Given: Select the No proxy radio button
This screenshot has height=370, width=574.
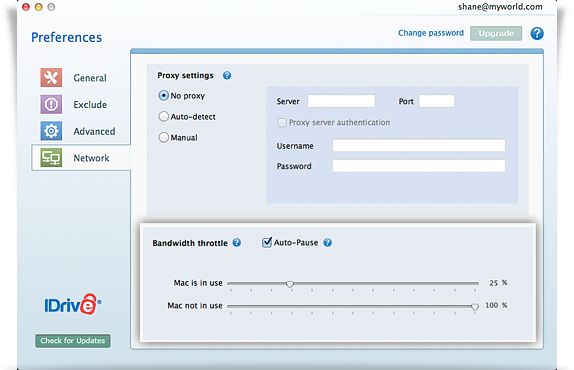Looking at the screenshot, I should tap(163, 96).
